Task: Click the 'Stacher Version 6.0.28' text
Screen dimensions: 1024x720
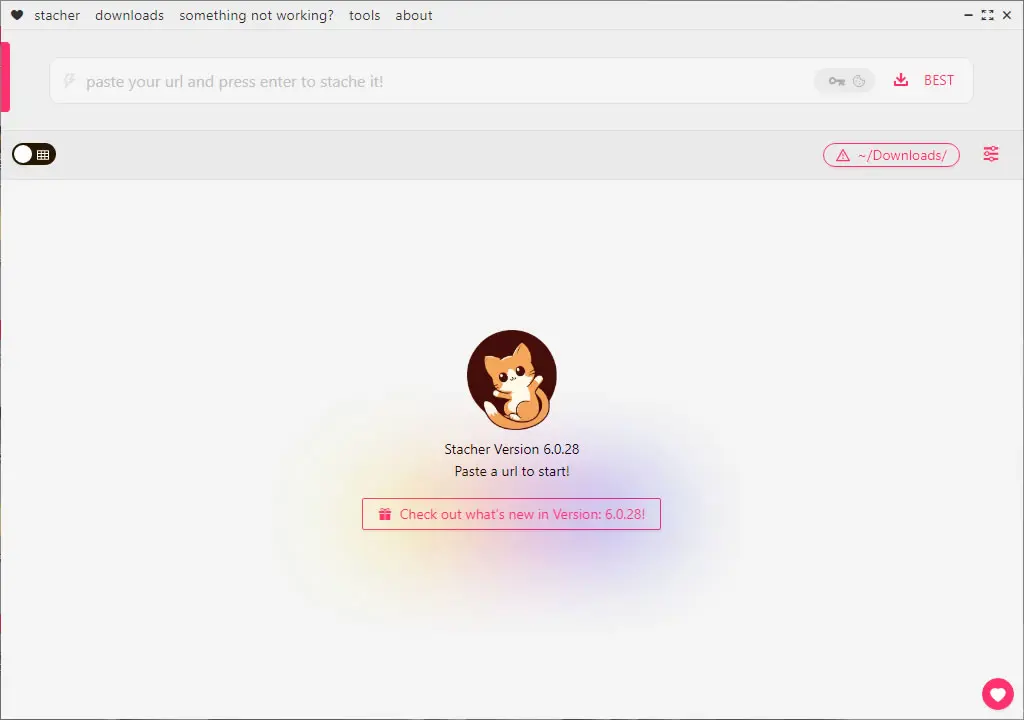Action: (x=511, y=449)
